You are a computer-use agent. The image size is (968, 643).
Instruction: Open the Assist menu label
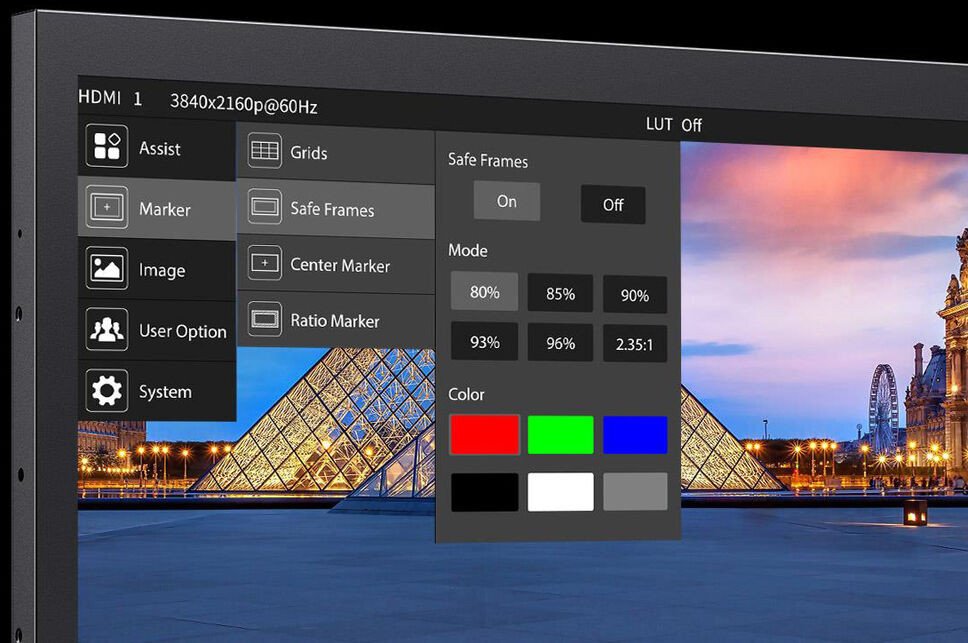point(159,149)
